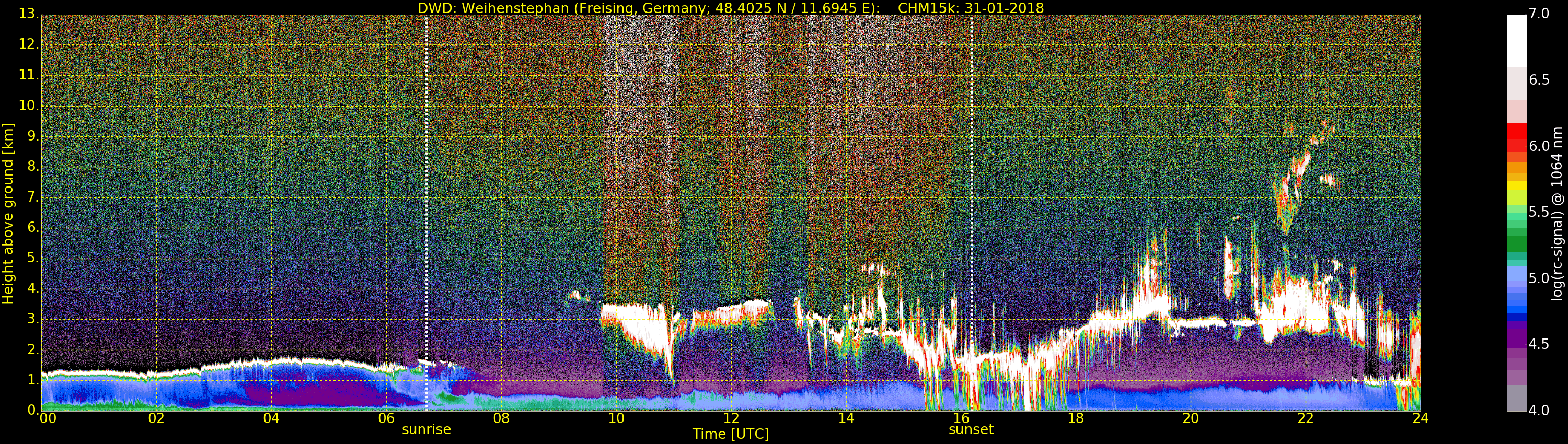Click the 'sunset' label below the time axis
Screen dimensions: 1568x444
(971, 429)
